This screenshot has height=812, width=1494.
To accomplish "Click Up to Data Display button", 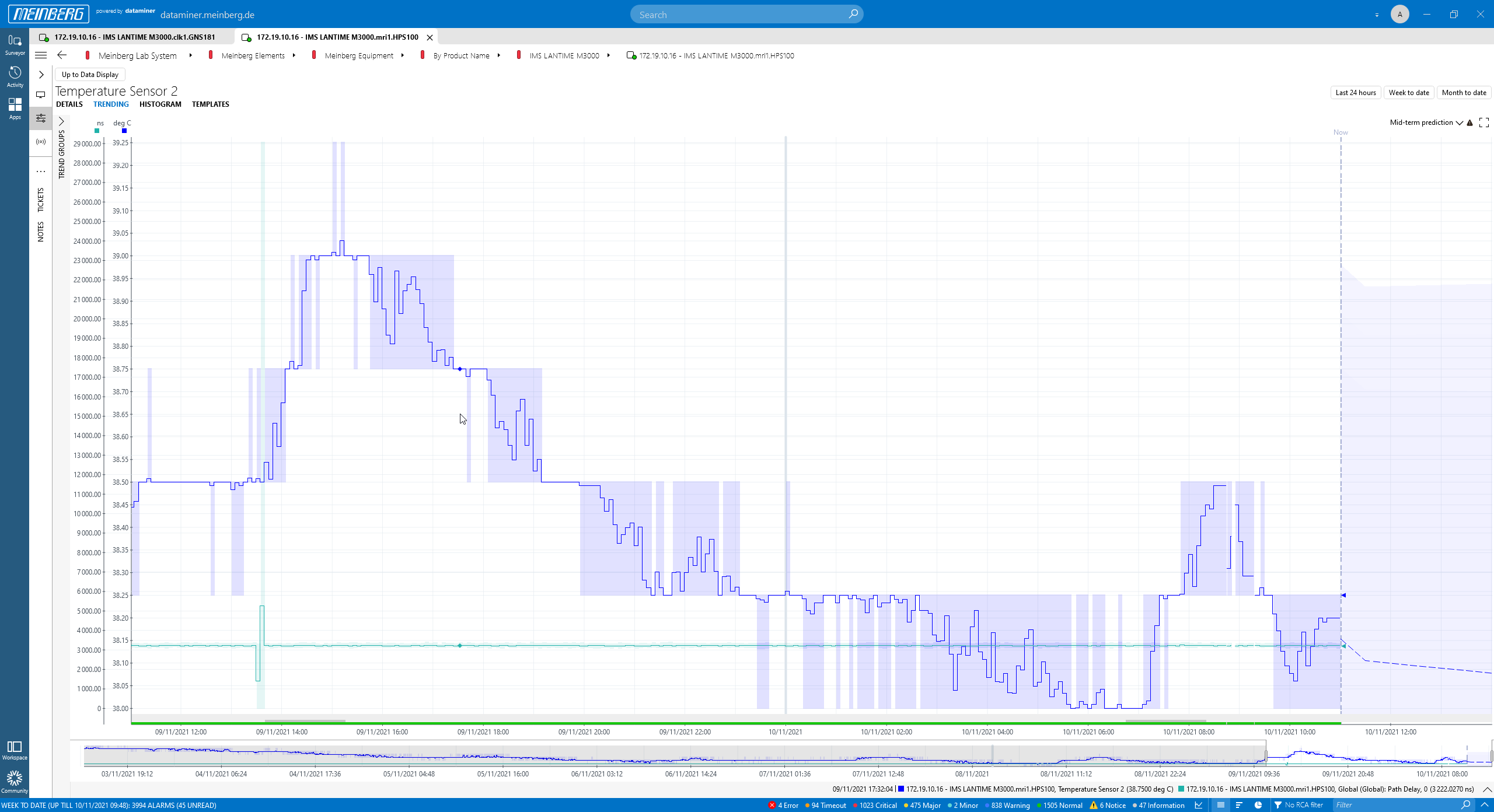I will tap(90, 75).
